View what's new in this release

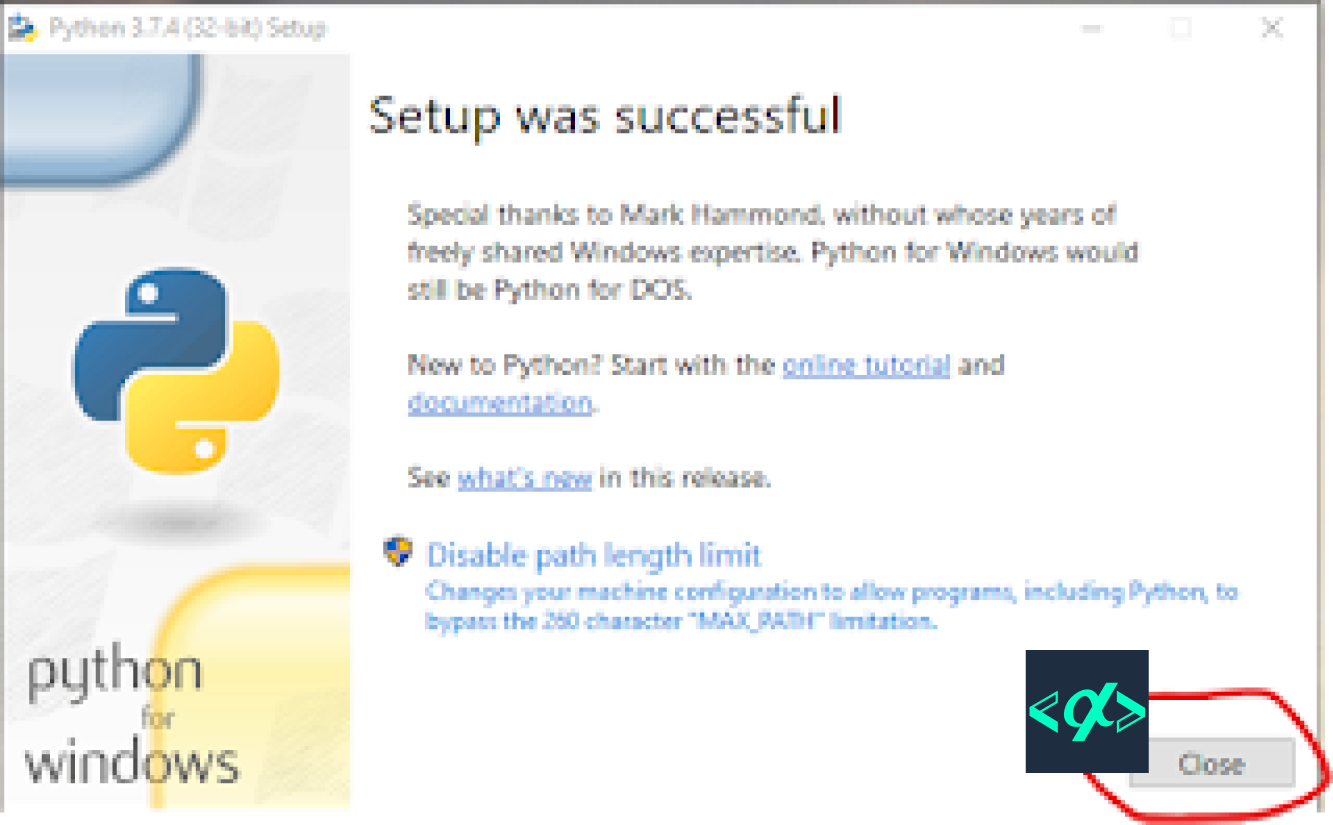click(523, 478)
